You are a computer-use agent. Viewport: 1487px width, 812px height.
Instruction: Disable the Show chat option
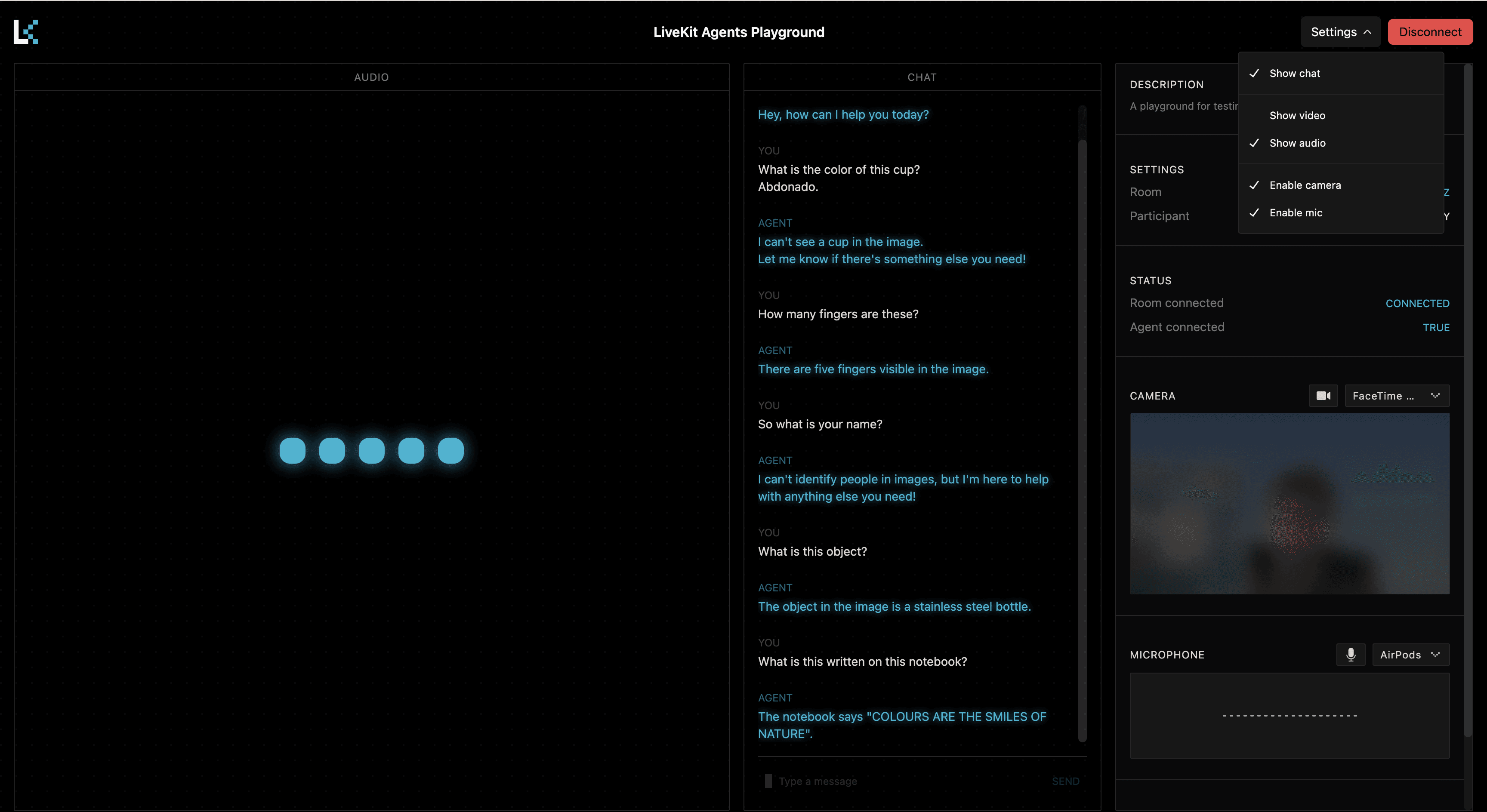click(x=1295, y=73)
